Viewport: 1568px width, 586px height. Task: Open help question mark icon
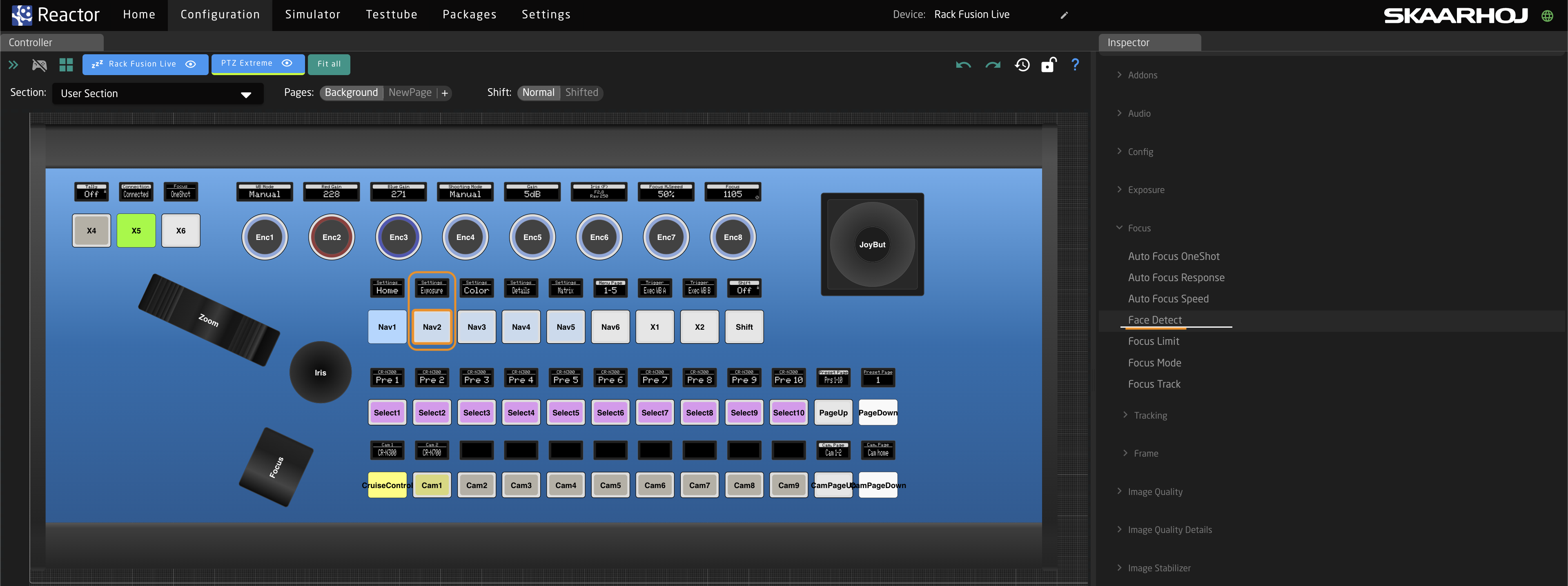click(1075, 64)
